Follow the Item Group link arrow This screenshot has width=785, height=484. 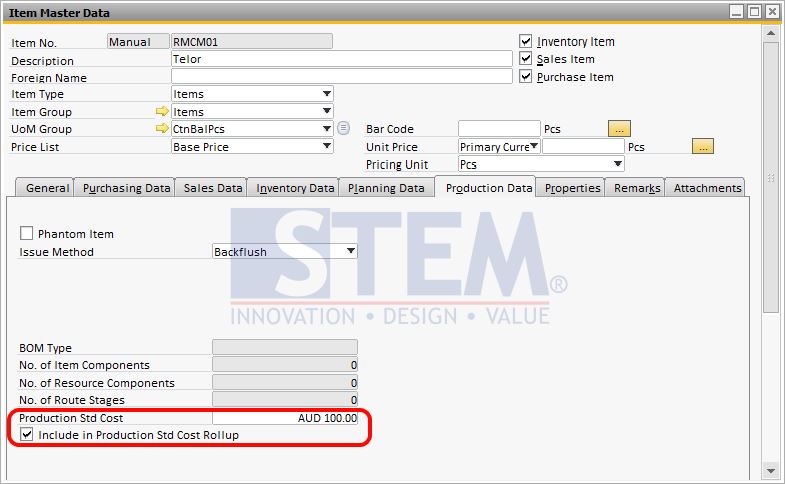tap(162, 111)
